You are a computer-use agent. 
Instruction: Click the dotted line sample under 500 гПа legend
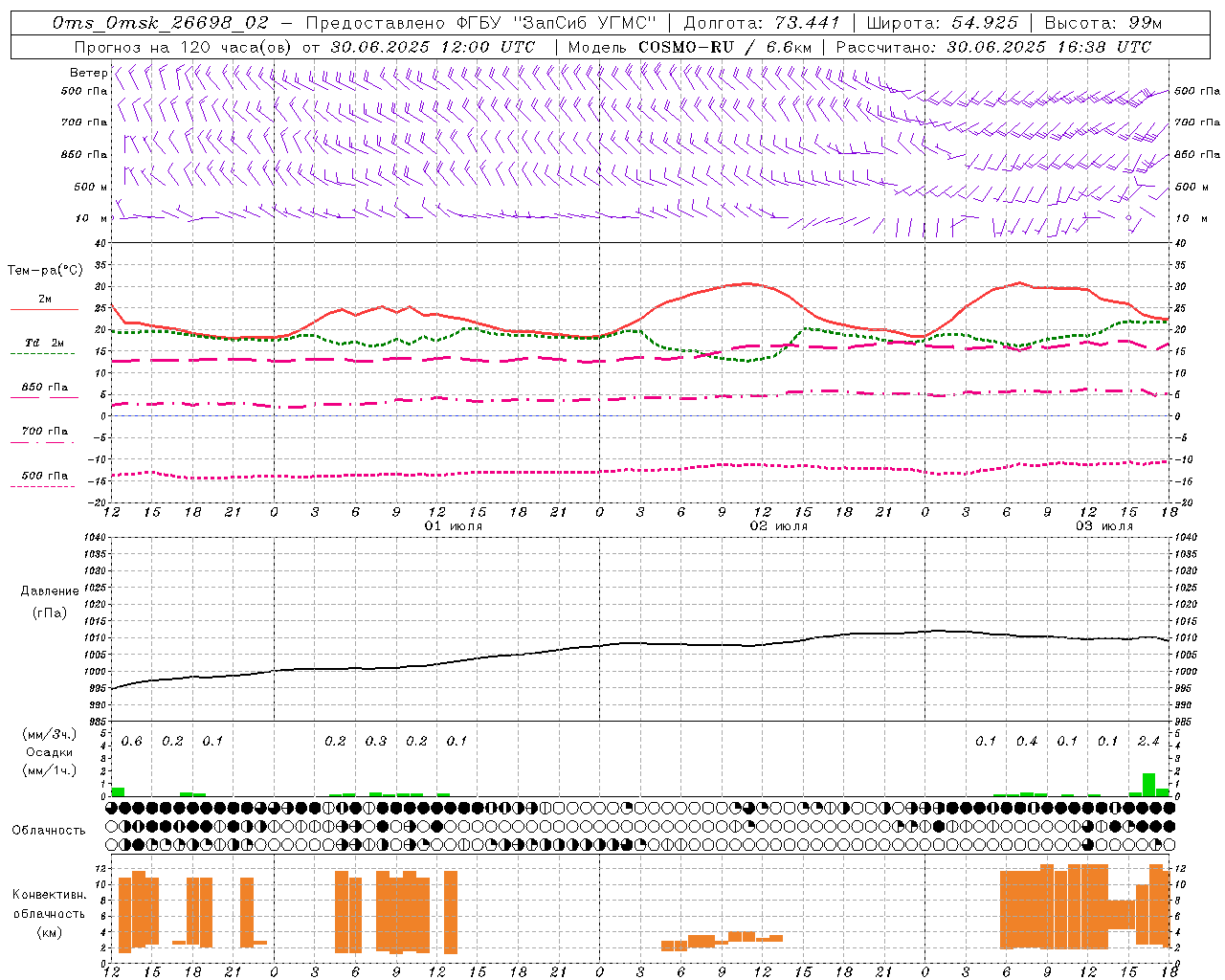click(x=42, y=487)
